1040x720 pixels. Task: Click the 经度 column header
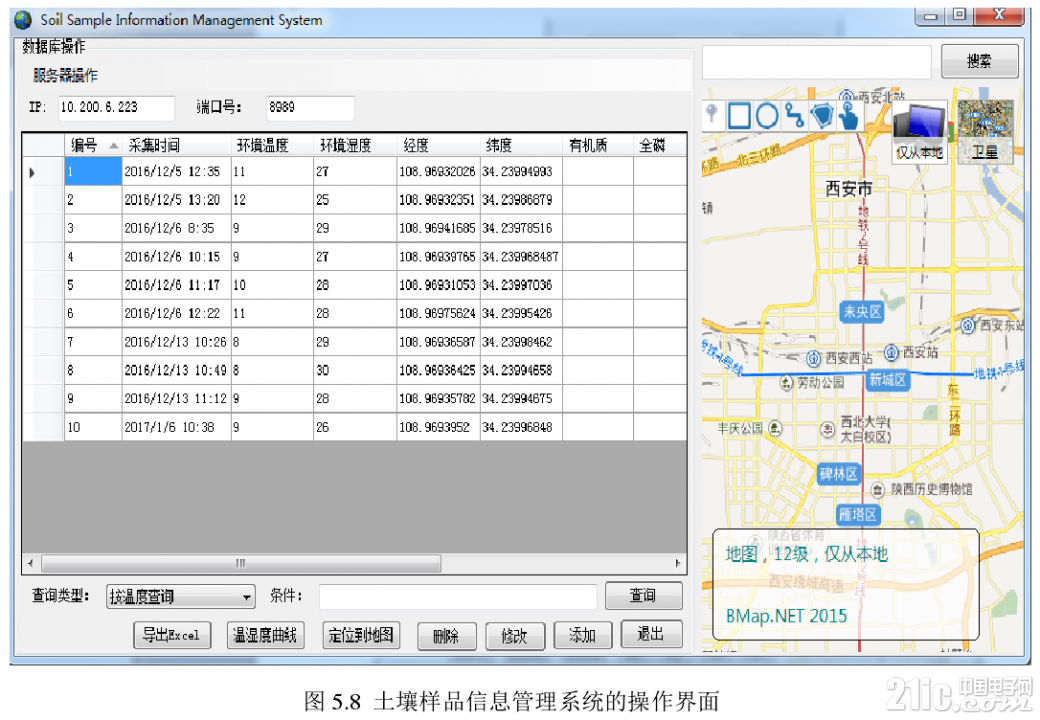click(x=438, y=145)
